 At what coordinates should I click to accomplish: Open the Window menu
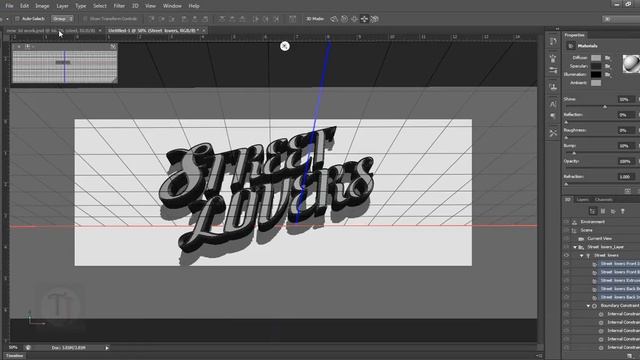pos(172,6)
